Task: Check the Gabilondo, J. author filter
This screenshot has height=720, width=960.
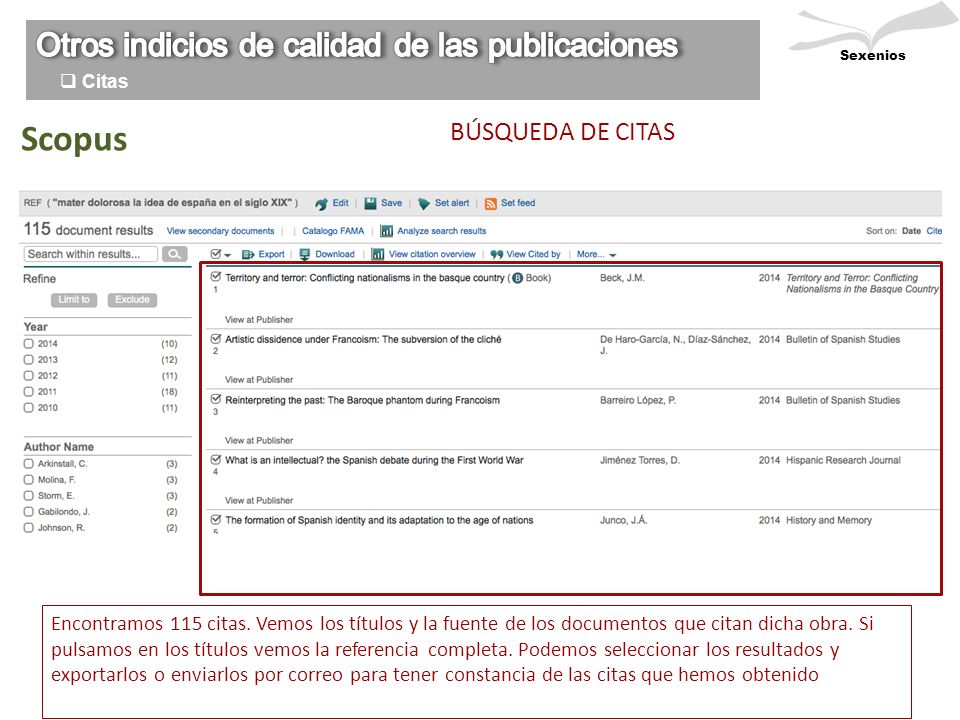Action: (29, 511)
